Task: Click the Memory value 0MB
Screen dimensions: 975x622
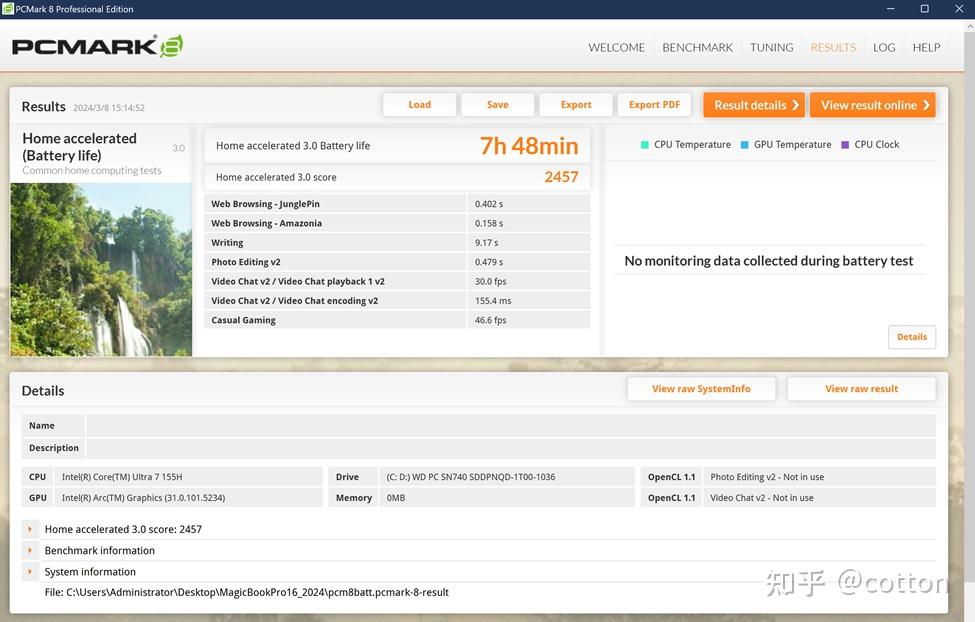Action: (395, 498)
